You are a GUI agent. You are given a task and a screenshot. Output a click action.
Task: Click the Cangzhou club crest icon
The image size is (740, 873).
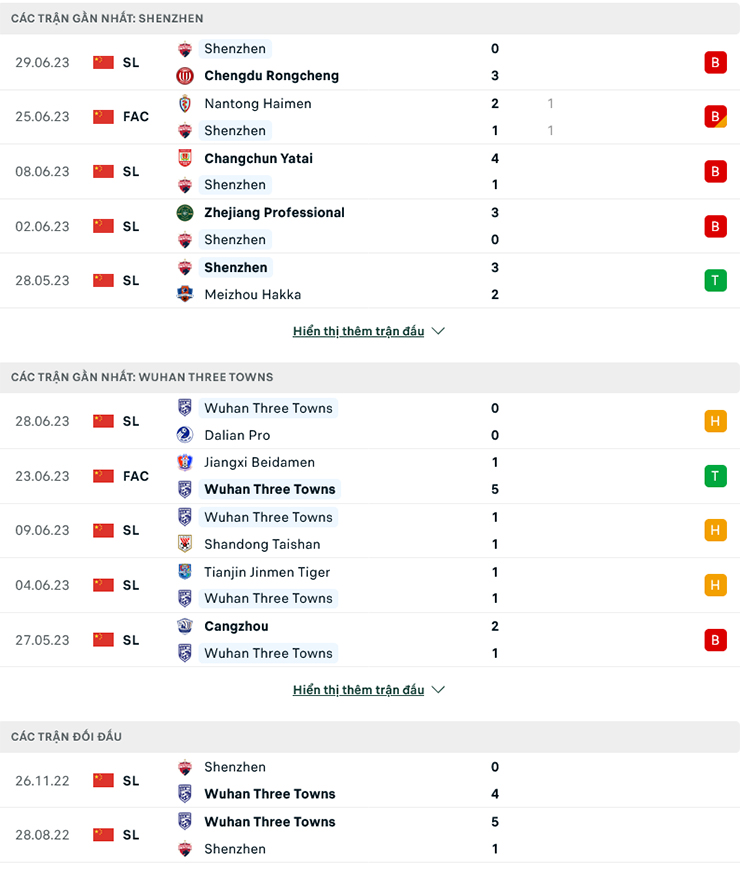pyautogui.click(x=185, y=626)
